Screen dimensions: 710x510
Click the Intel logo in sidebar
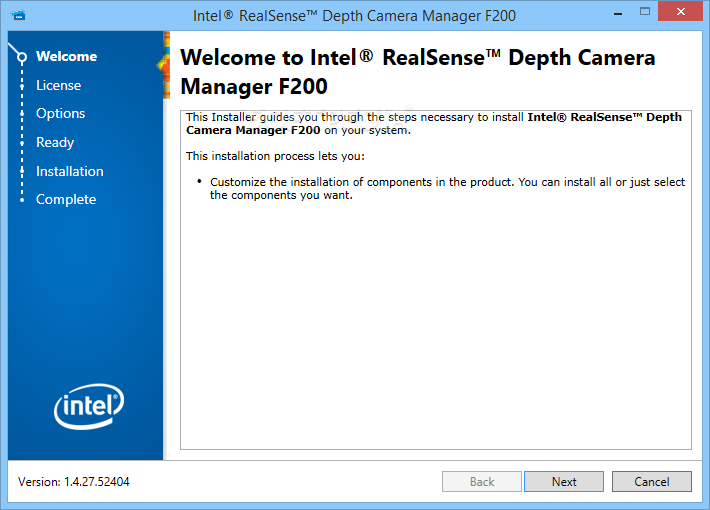point(89,406)
